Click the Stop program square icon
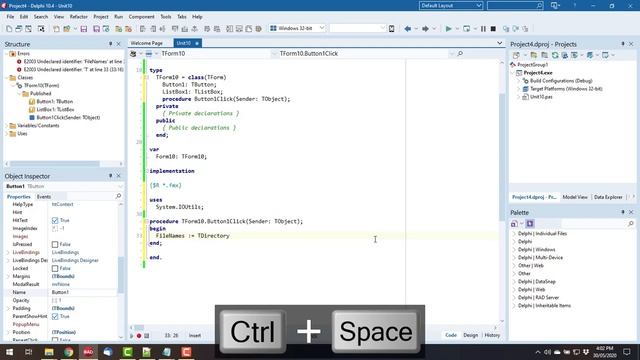The width and height of the screenshot is (640, 360). [493, 29]
